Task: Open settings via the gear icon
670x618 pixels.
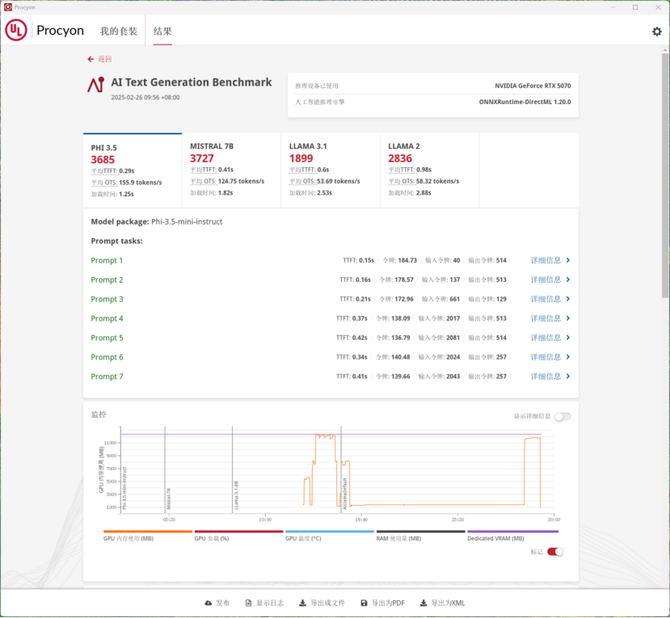Action: point(656,31)
